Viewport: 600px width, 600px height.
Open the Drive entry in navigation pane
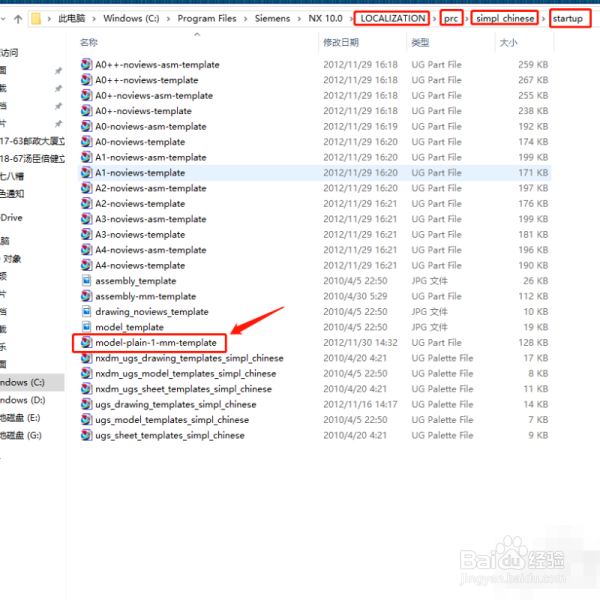click(x=11, y=218)
